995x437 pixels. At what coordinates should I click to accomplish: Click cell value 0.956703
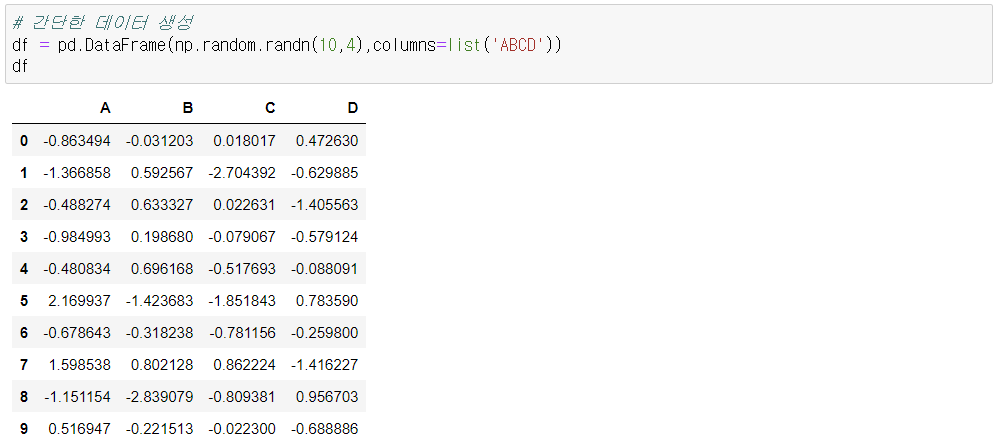(x=327, y=397)
